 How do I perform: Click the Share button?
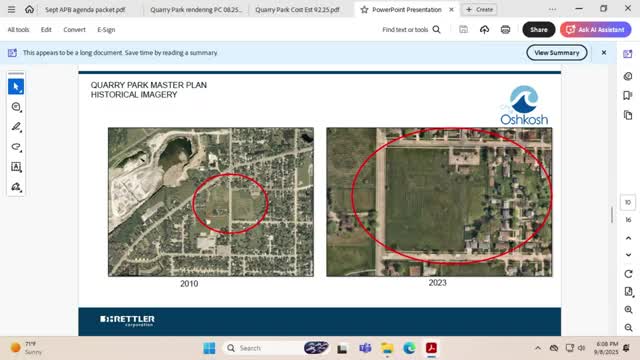pos(539,29)
